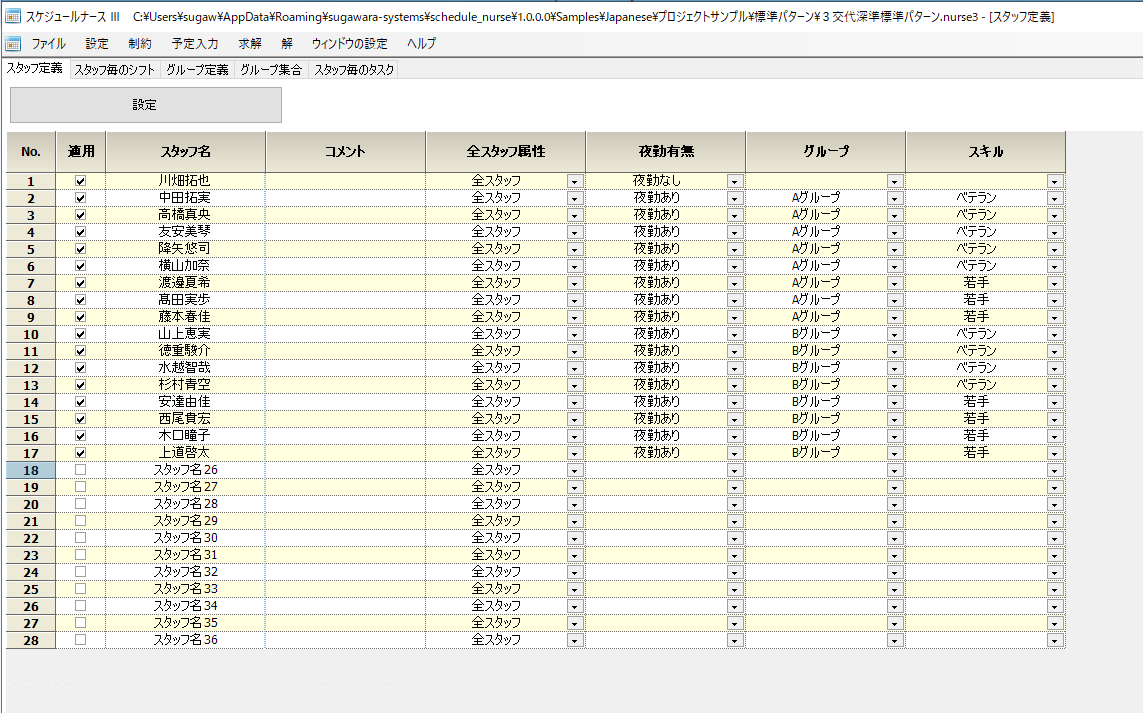
Task: Open 夜勤有無 dropdown for 西尾貴宏
Action: (735, 420)
